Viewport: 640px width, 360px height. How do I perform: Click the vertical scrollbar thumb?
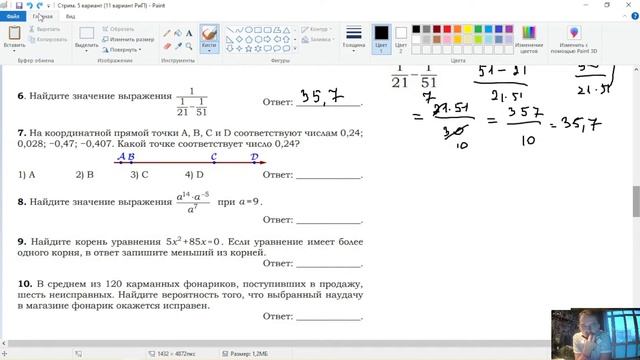636,202
